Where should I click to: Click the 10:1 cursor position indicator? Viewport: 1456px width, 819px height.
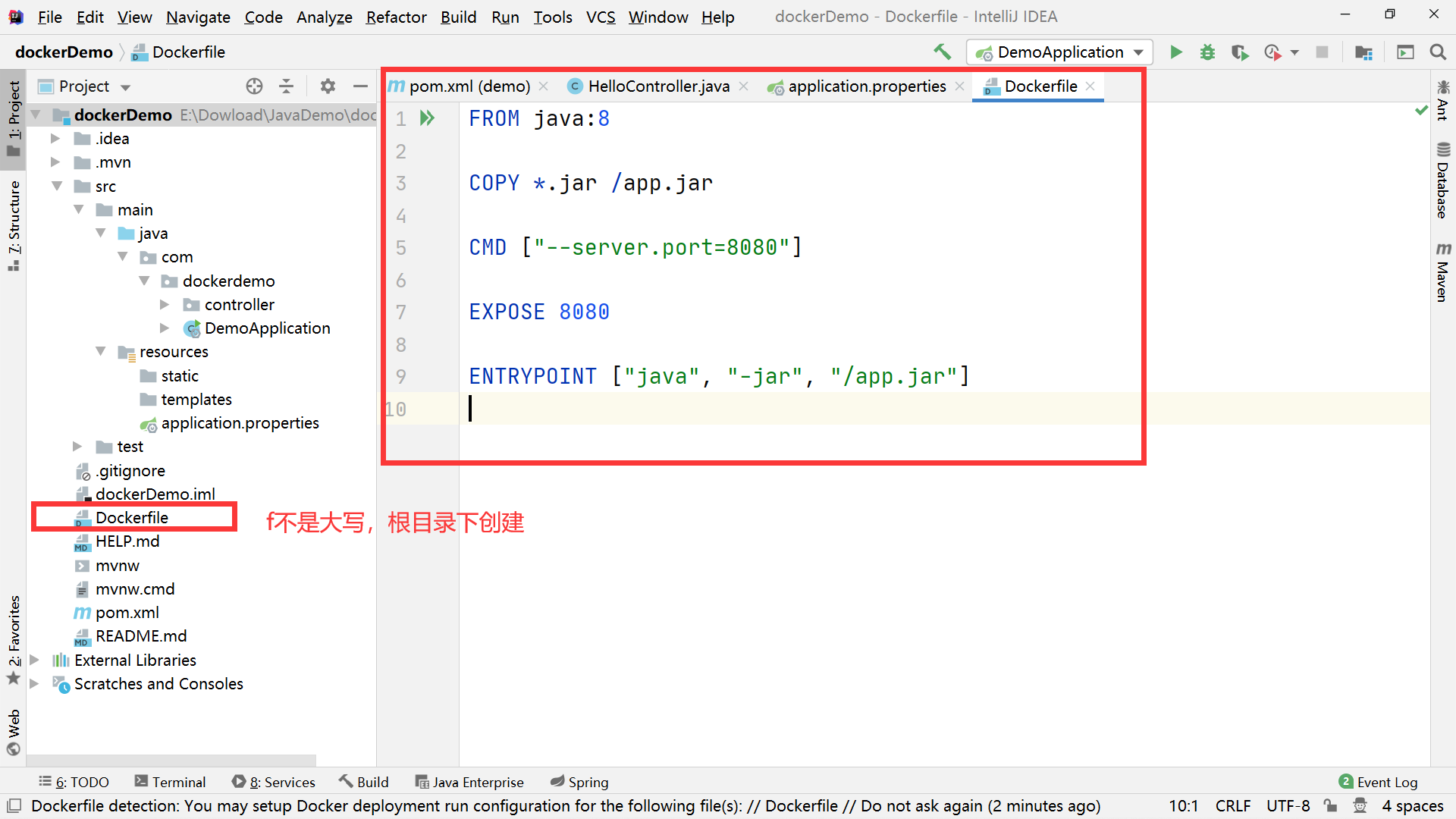pos(1184,805)
